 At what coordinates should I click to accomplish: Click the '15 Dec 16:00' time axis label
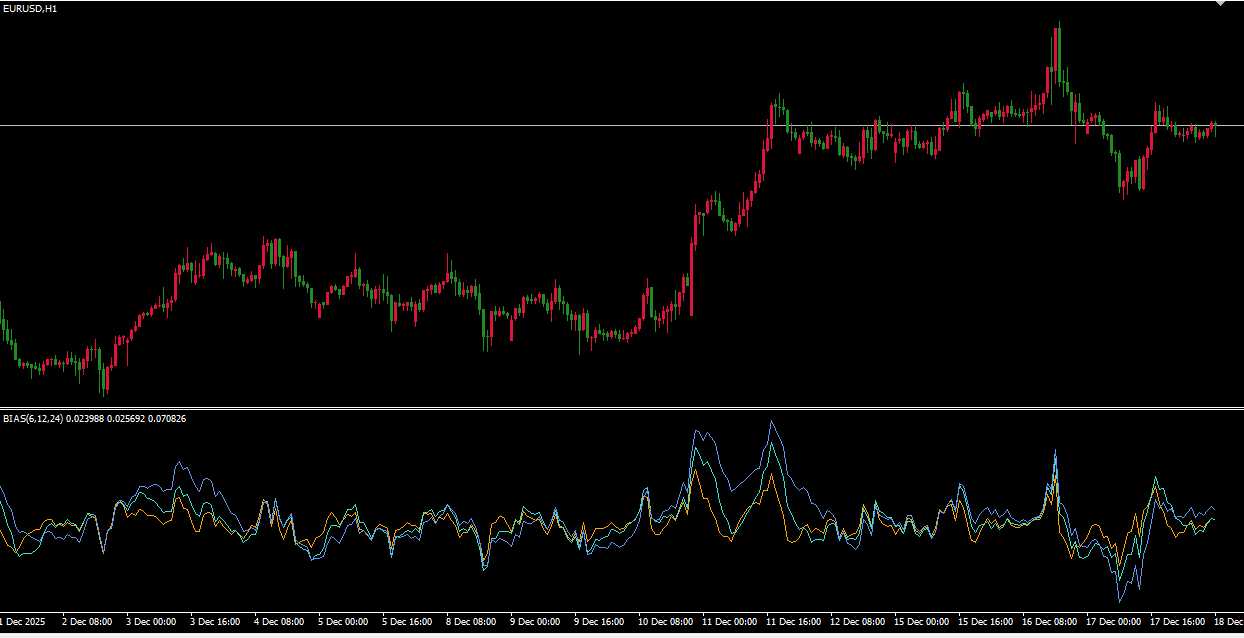coord(984,621)
